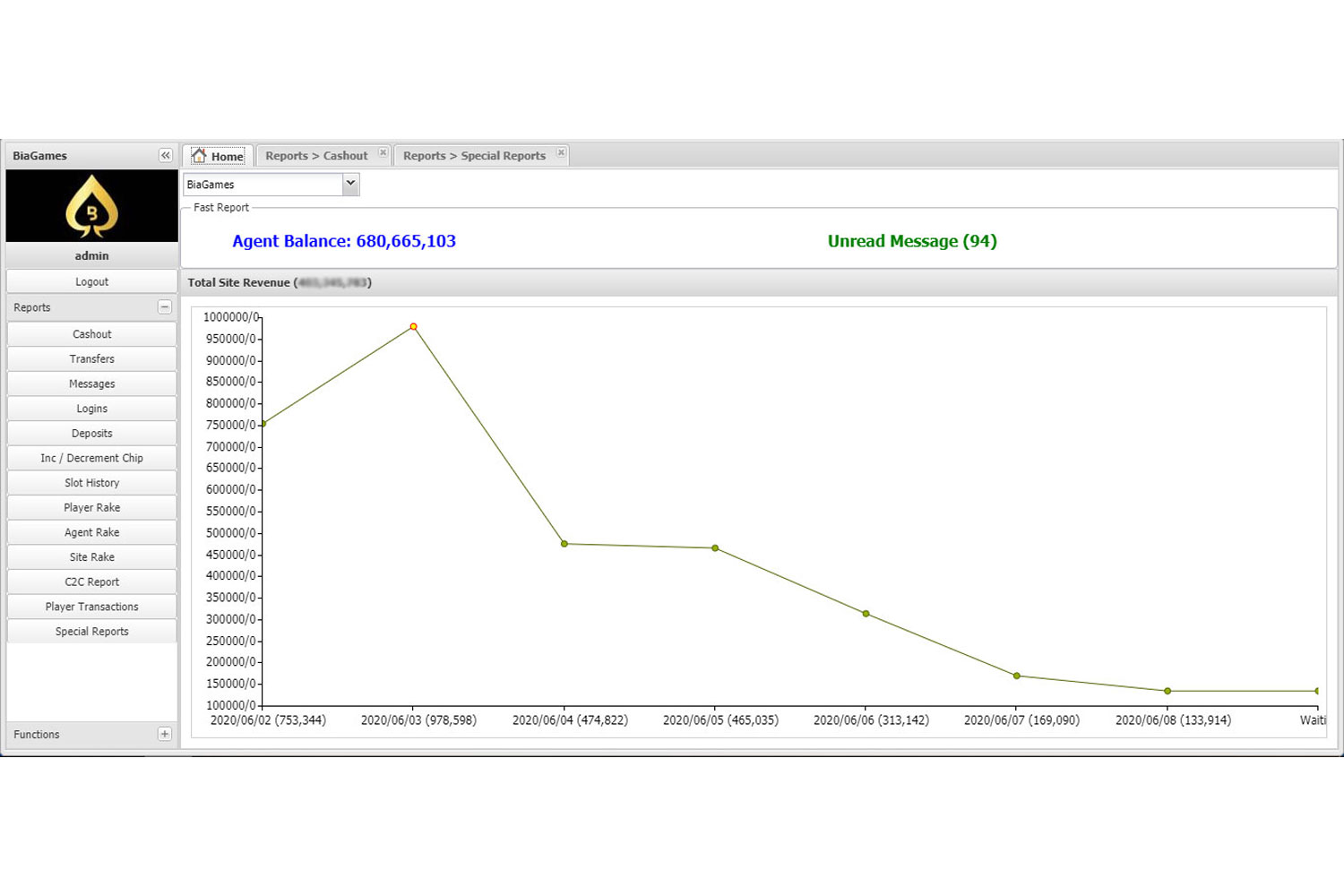Select the 2020/06/06 chart data point

coord(866,614)
